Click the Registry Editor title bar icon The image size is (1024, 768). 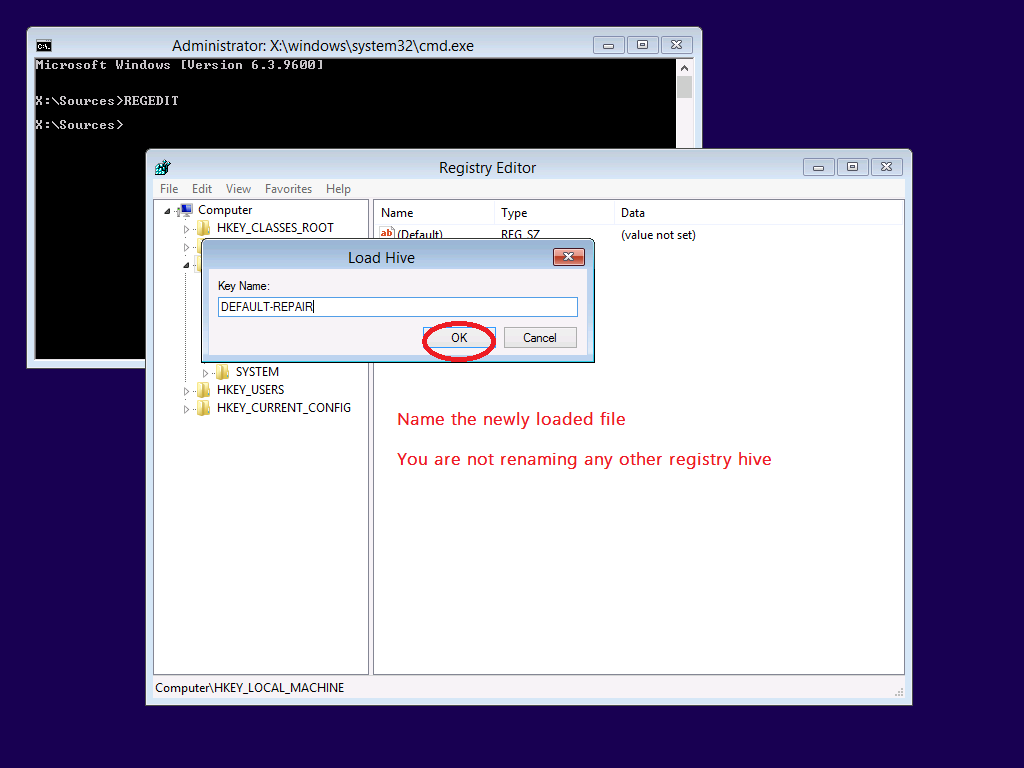pyautogui.click(x=163, y=168)
